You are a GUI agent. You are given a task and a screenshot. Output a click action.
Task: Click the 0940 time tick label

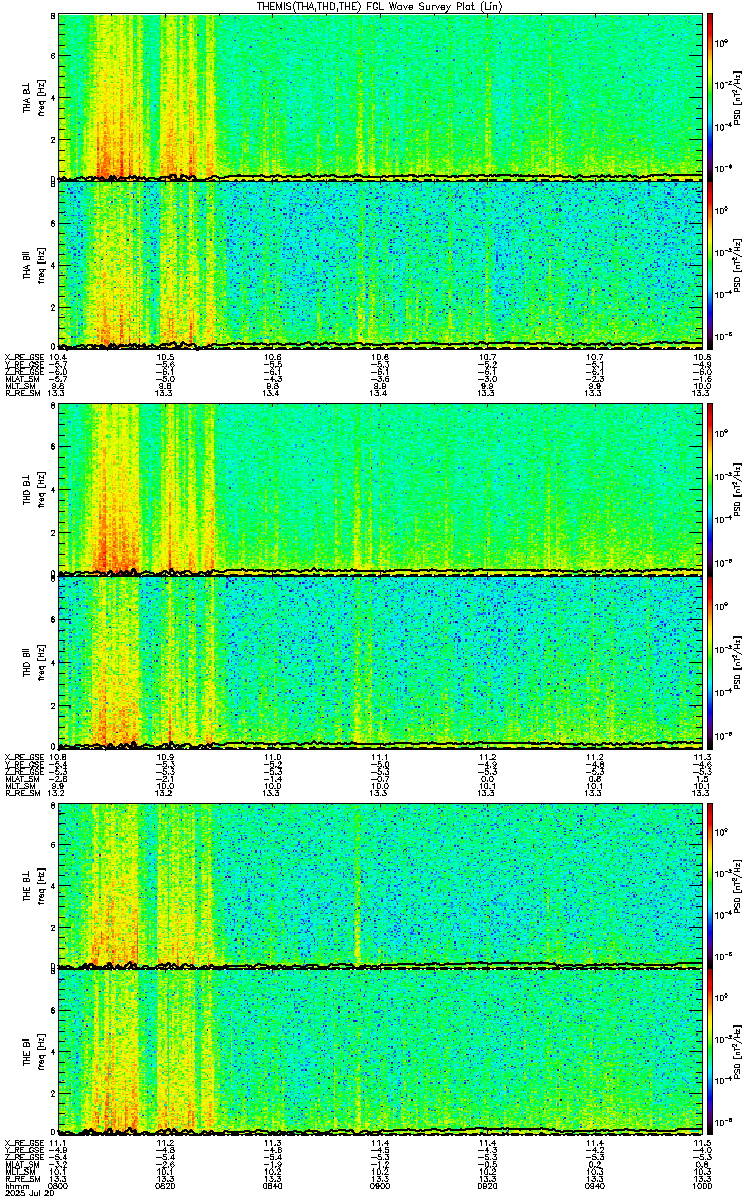[x=595, y=1186]
